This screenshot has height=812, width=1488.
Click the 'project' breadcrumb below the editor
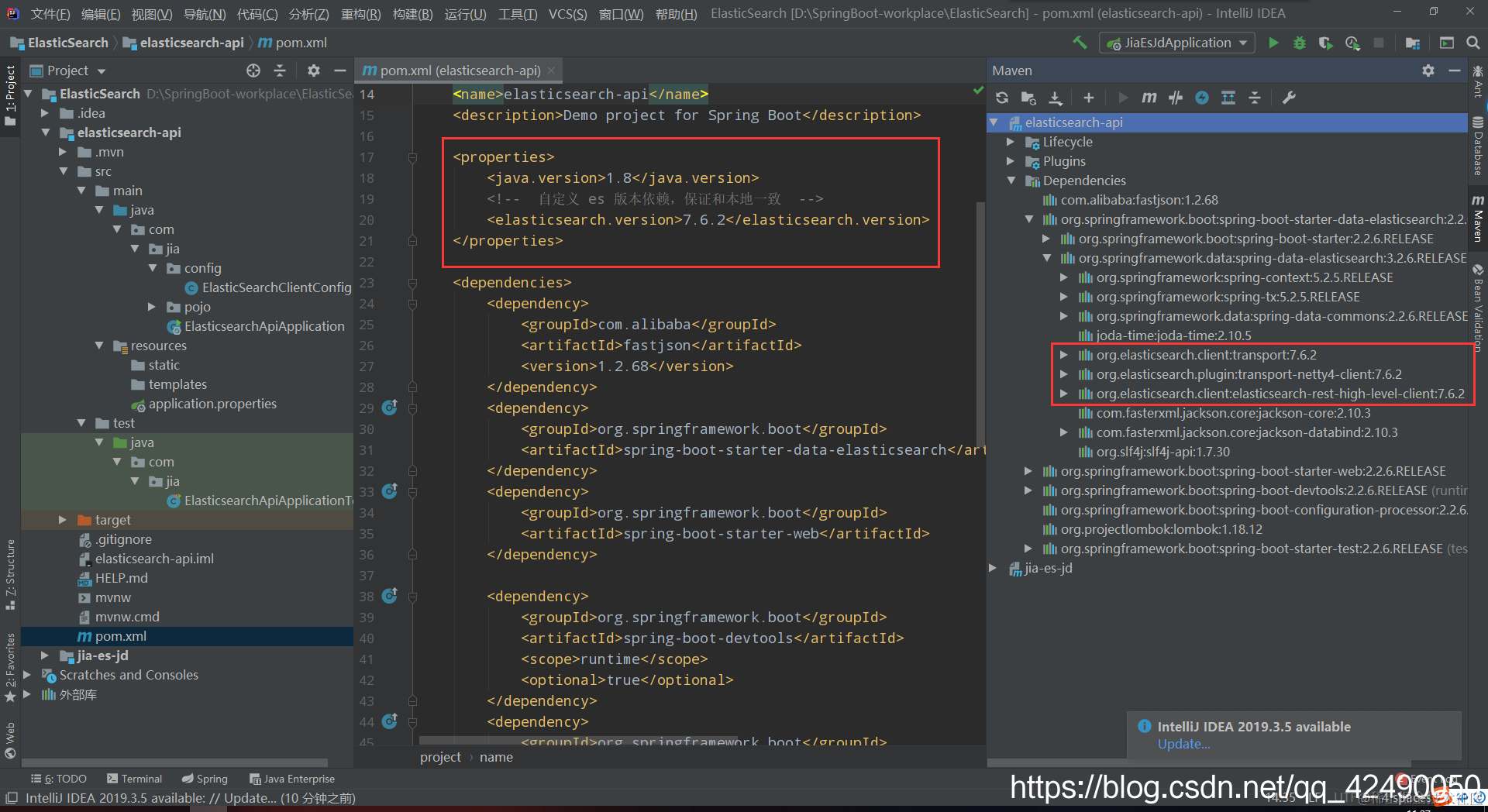point(440,757)
